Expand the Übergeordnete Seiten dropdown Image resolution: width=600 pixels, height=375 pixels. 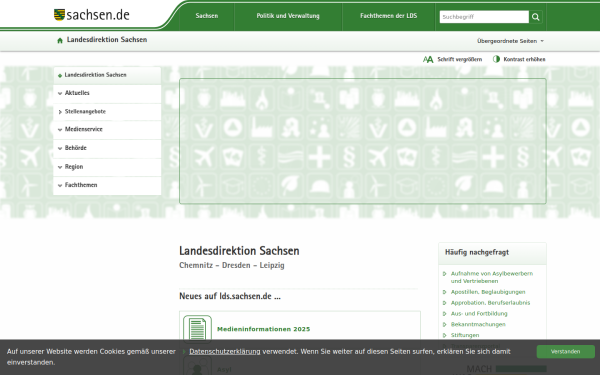[510, 41]
